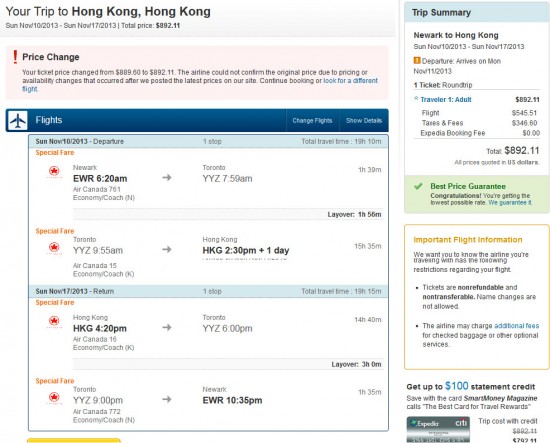Click the Taxes & Fees $346.60 row

point(481,123)
